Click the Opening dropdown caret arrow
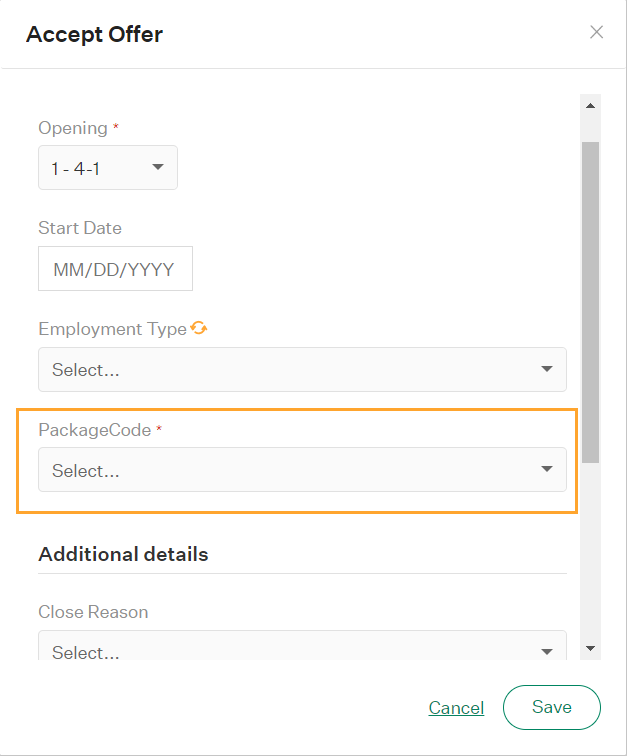Screen dimensions: 627x756 point(158,167)
